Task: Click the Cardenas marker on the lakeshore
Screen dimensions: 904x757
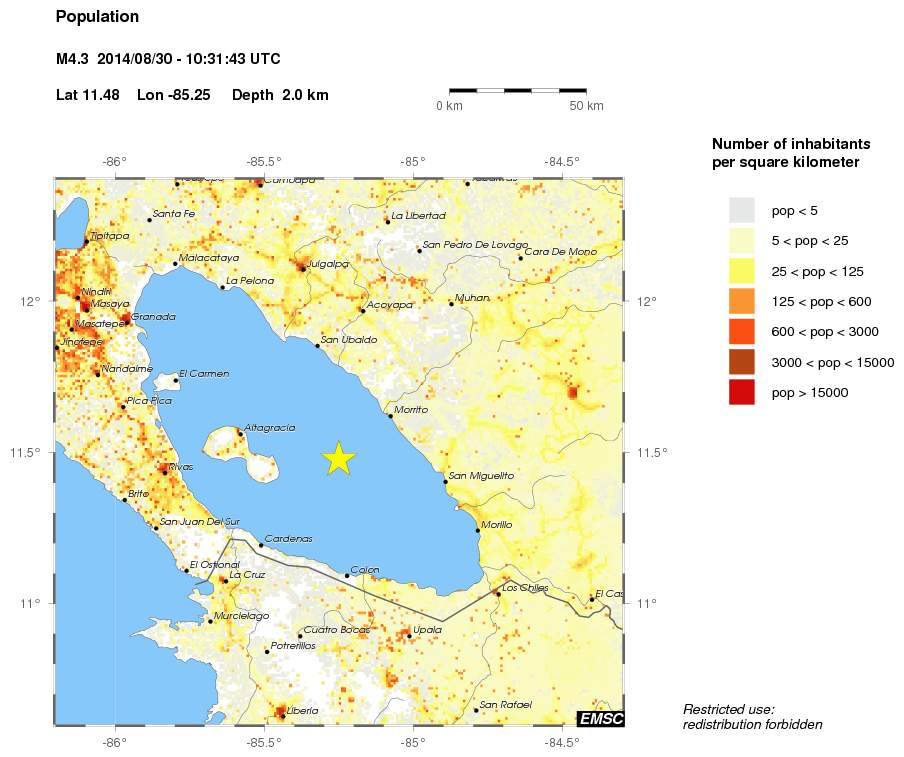Action: pos(261,545)
